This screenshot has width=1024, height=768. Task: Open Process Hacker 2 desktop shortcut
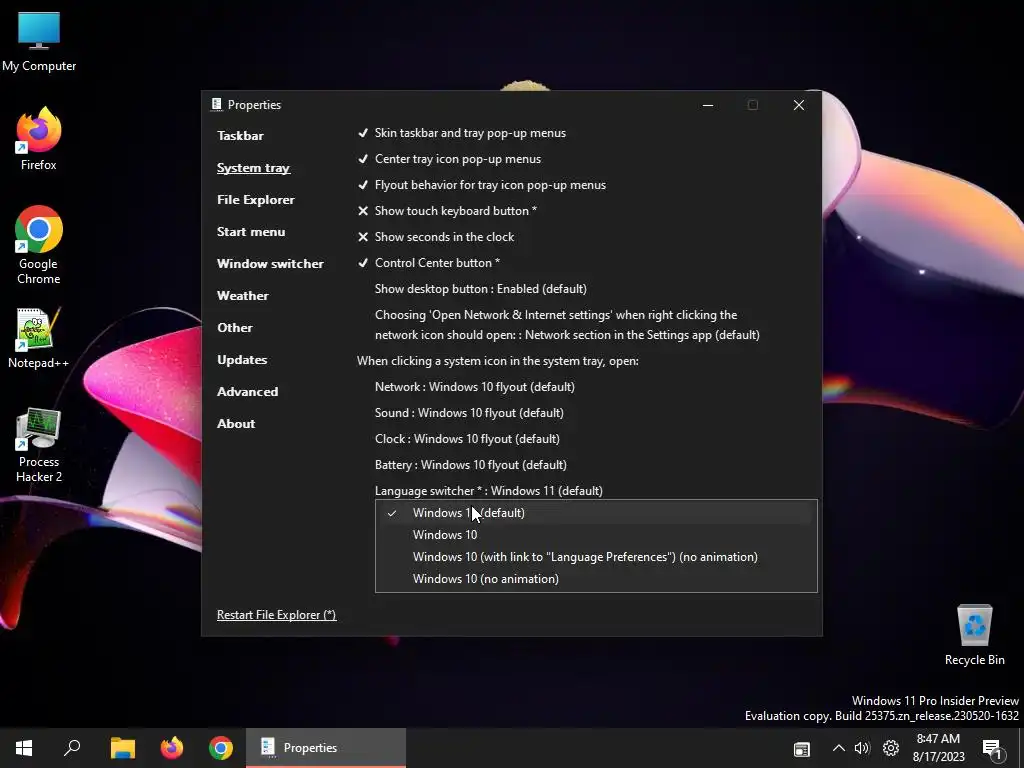[39, 445]
